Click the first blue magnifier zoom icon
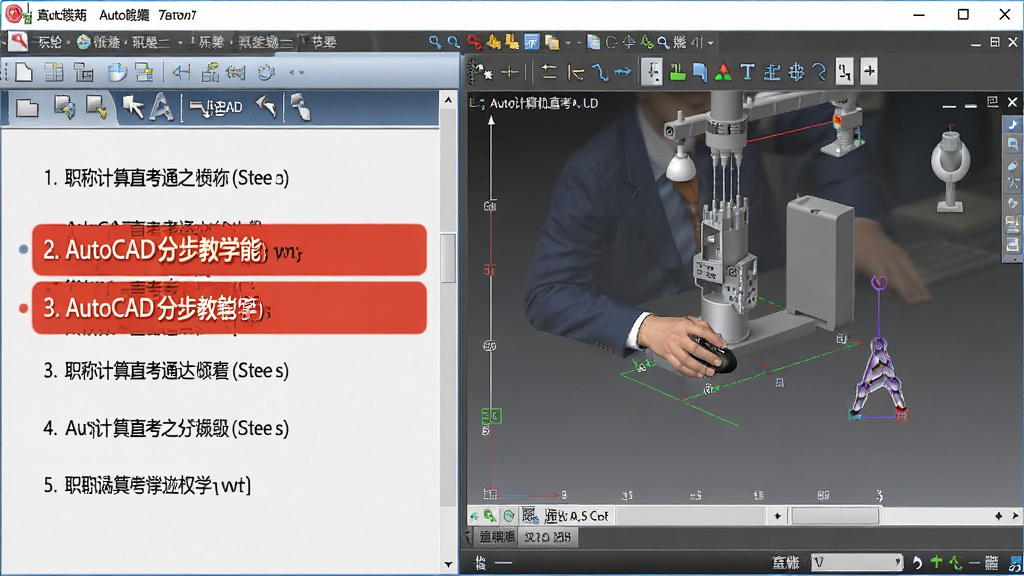The image size is (1024, 576). pos(435,42)
